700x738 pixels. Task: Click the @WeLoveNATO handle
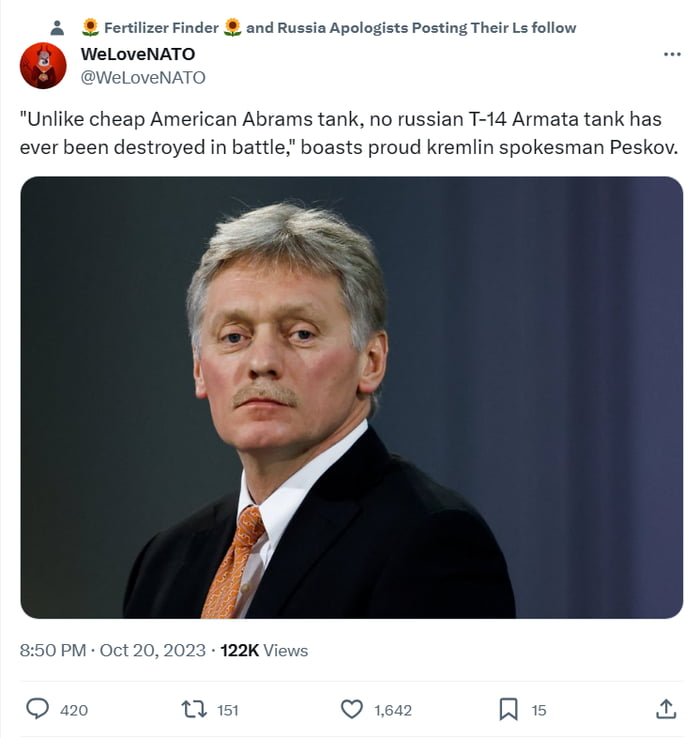point(143,76)
